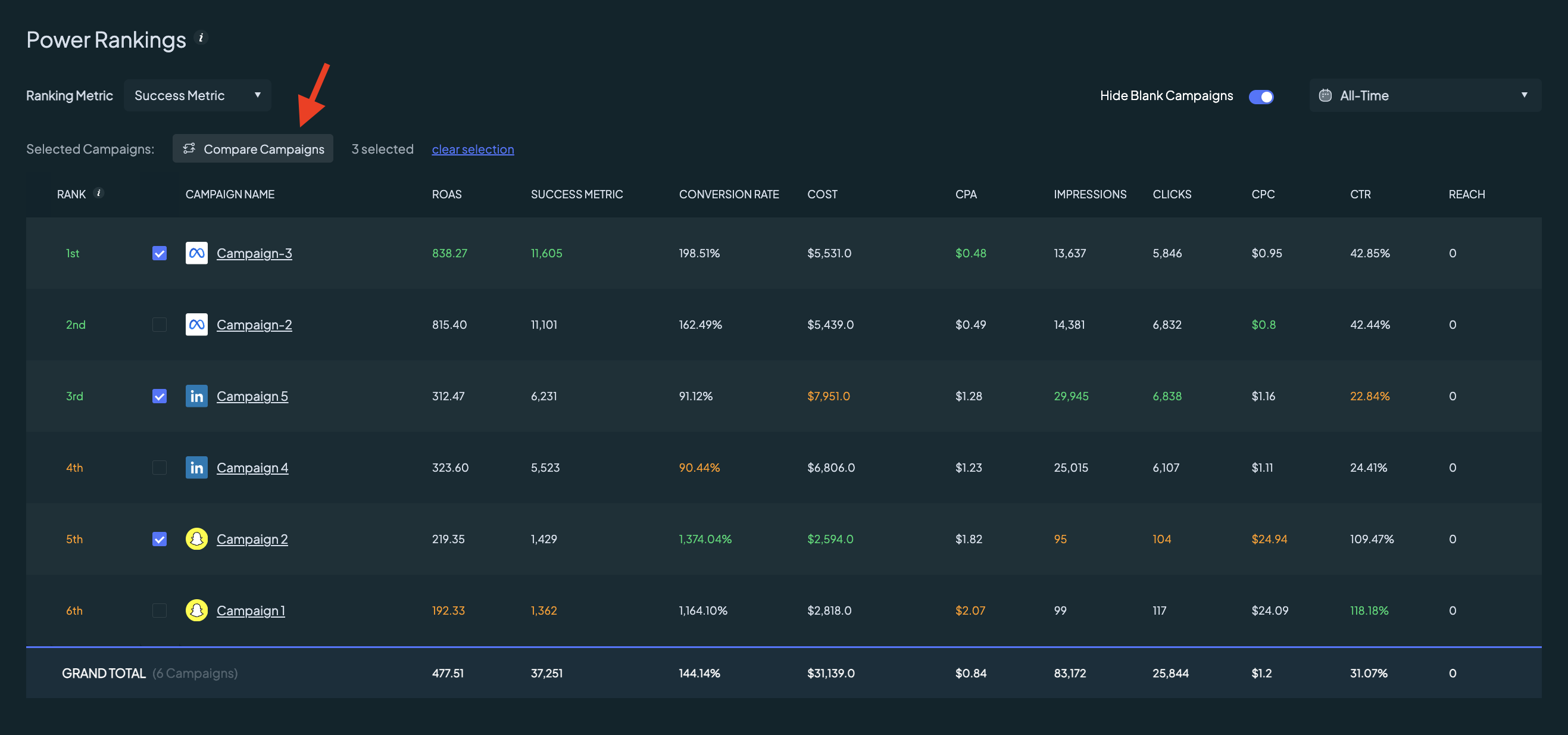1568x735 pixels.
Task: Uncheck the checkbox for 1st-ranked Campaign-3
Action: coord(160,253)
